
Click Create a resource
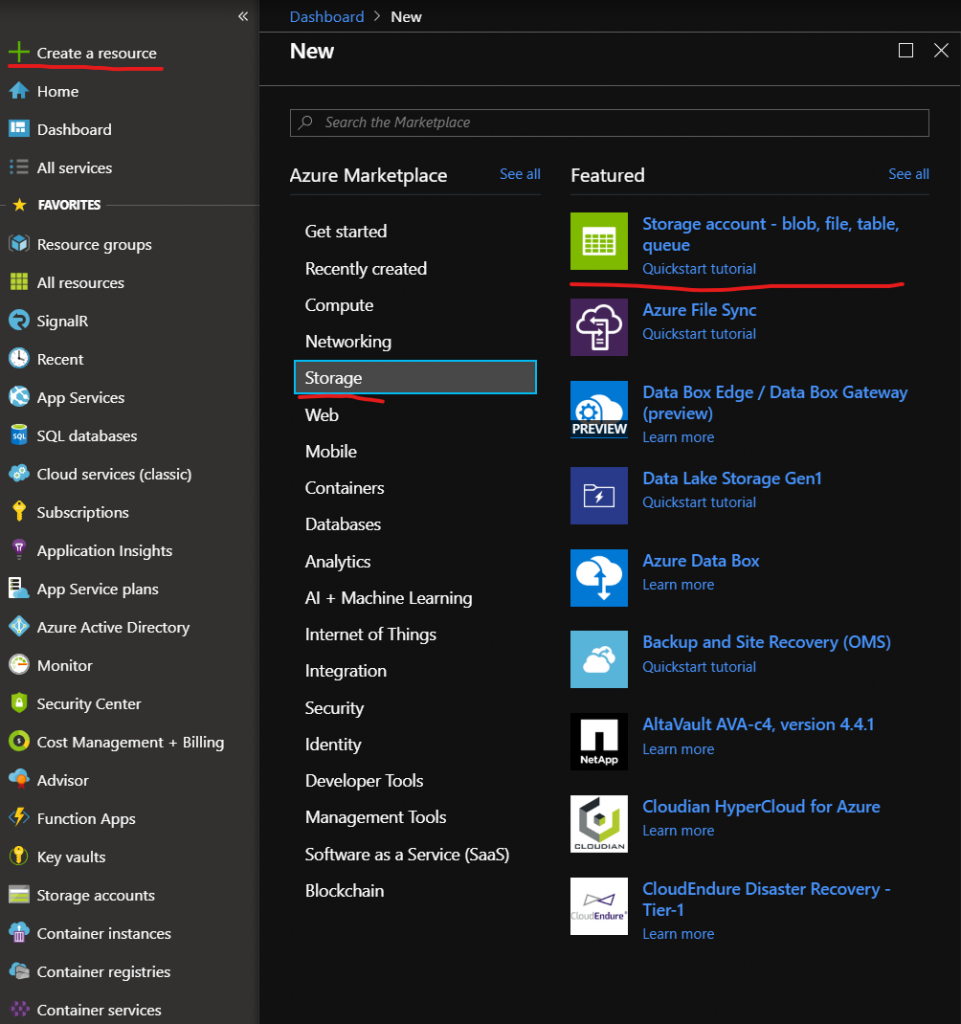(96, 53)
